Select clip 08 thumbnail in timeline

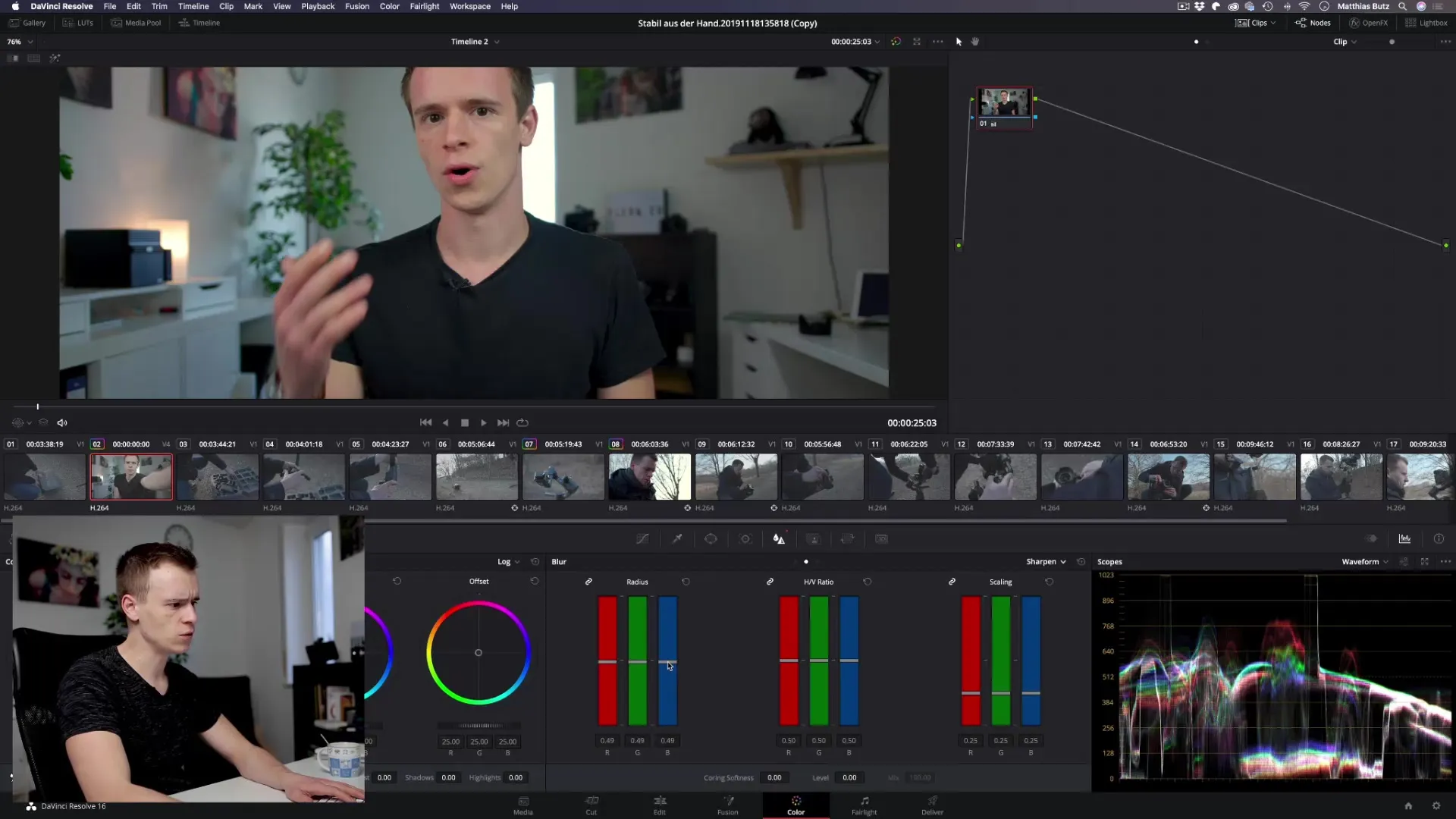click(650, 477)
